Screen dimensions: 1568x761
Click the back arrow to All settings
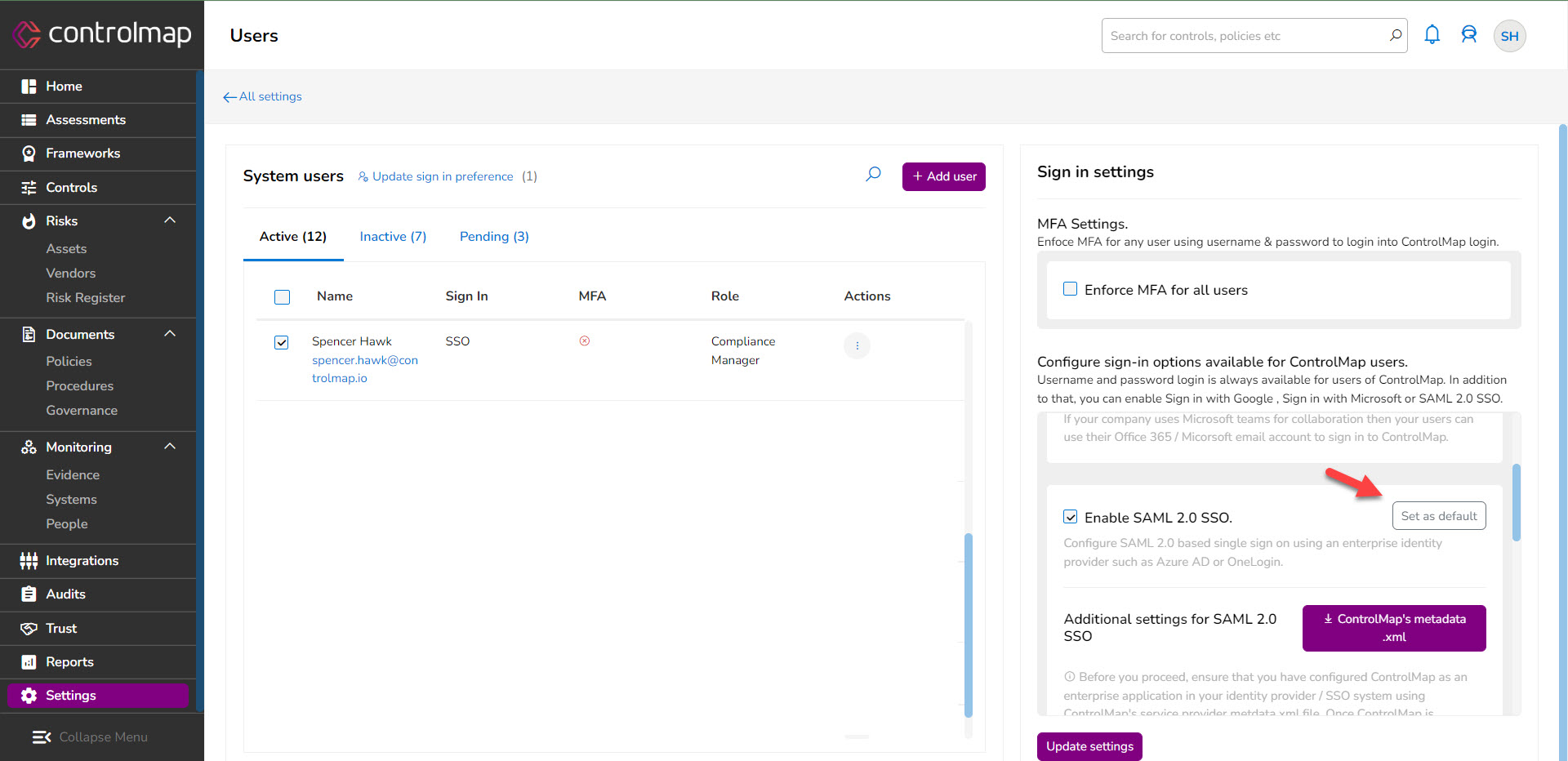pyautogui.click(x=229, y=97)
